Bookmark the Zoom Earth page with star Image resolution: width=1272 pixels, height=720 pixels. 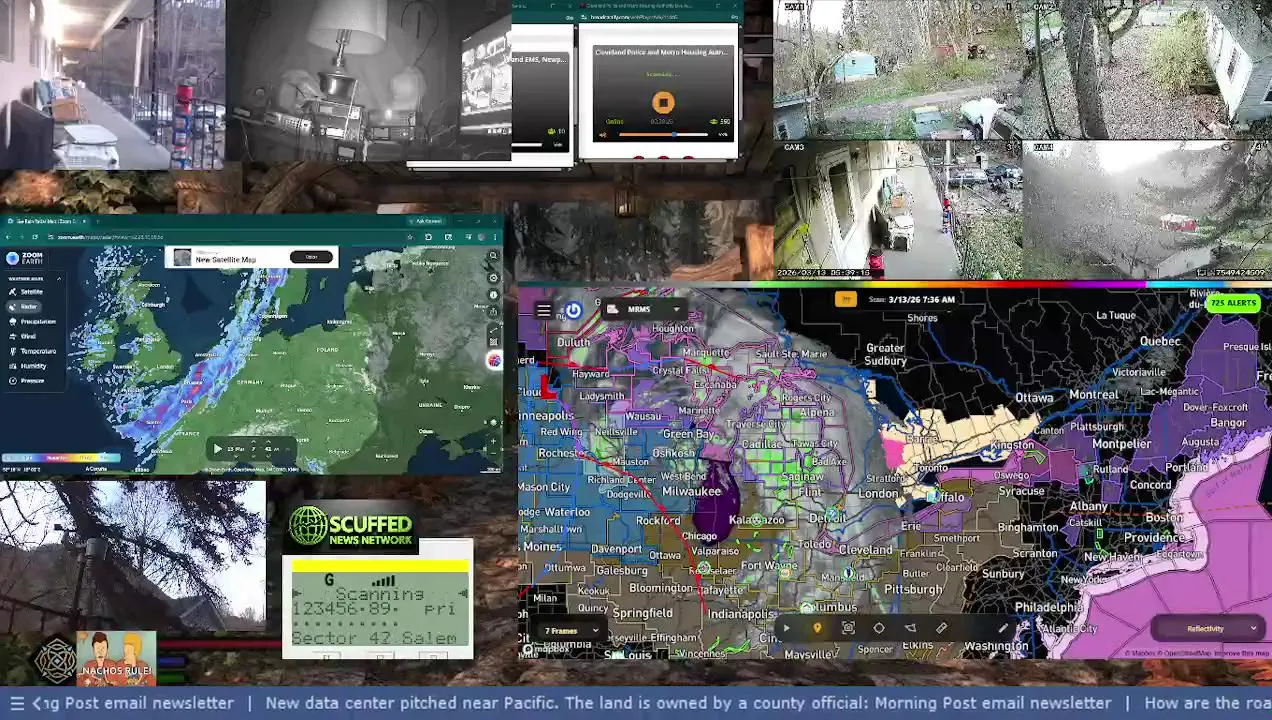pyautogui.click(x=410, y=237)
